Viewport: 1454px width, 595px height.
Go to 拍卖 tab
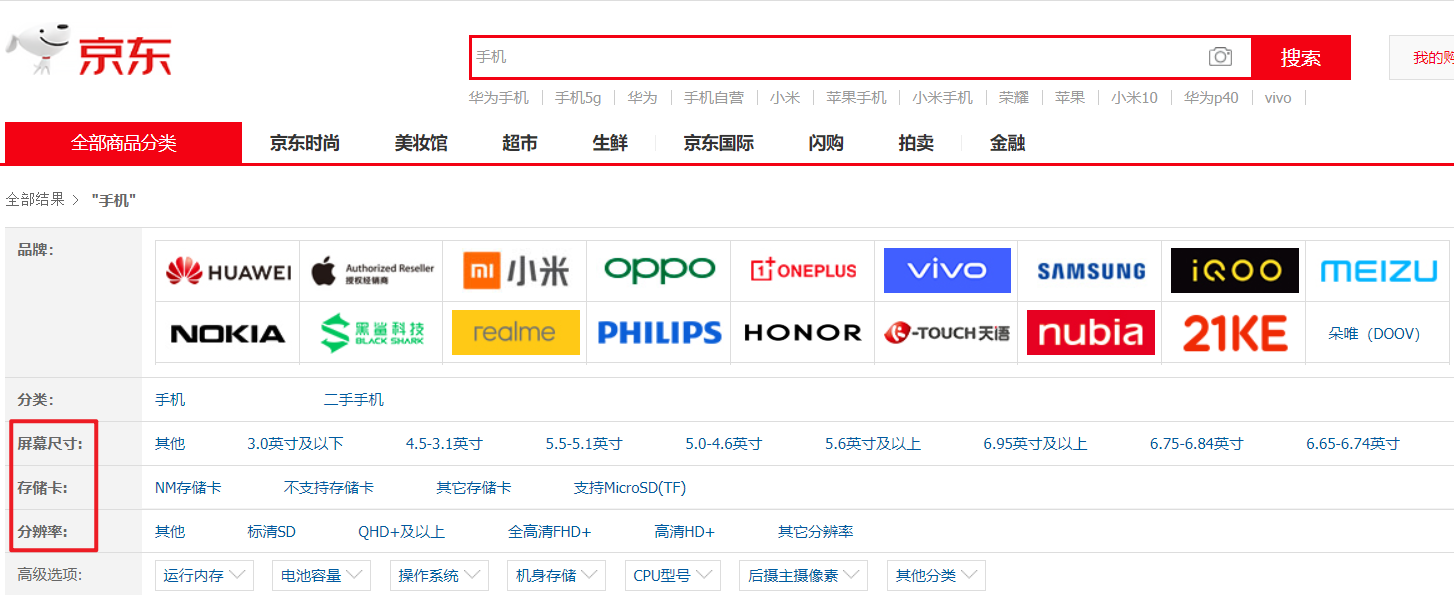coord(916,143)
